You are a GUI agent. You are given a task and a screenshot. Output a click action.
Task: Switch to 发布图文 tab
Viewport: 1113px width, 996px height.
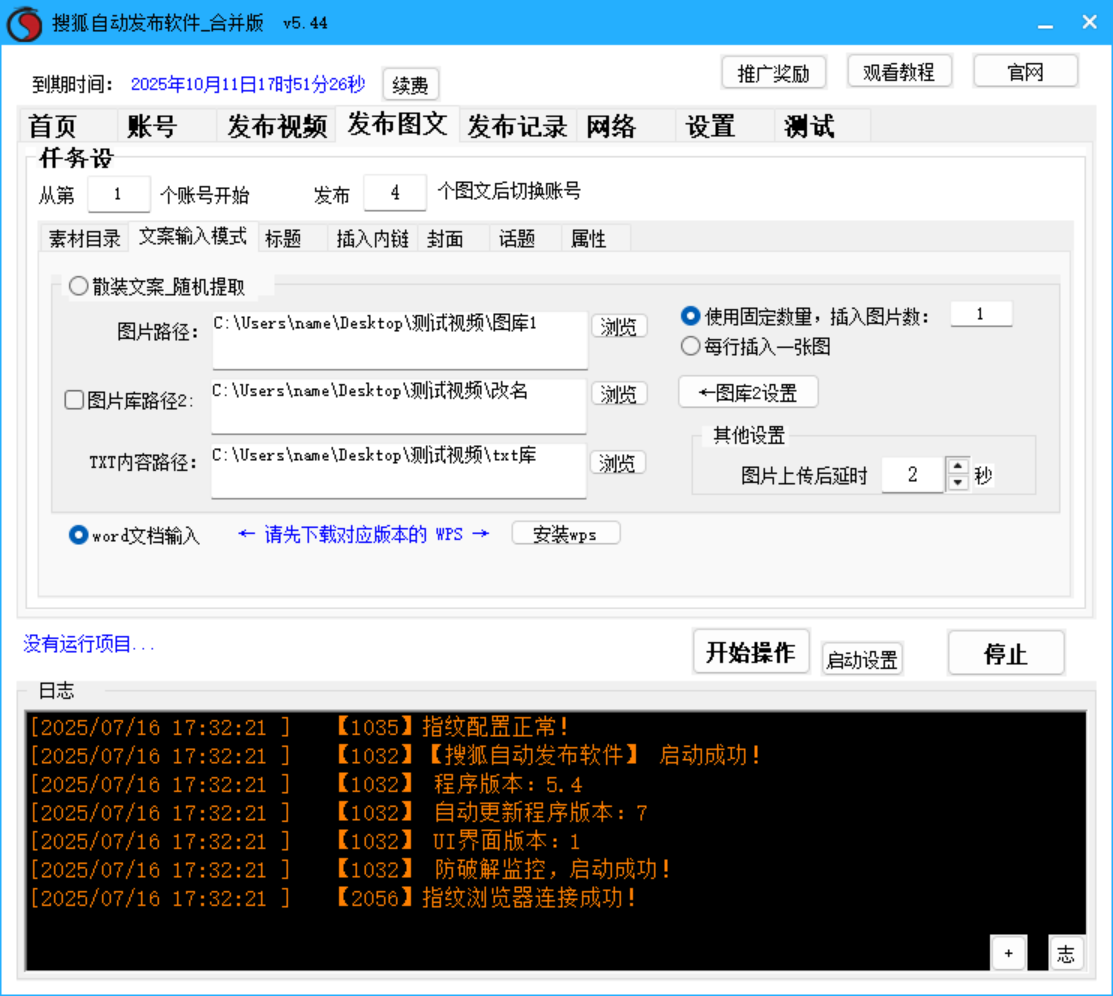(x=398, y=124)
